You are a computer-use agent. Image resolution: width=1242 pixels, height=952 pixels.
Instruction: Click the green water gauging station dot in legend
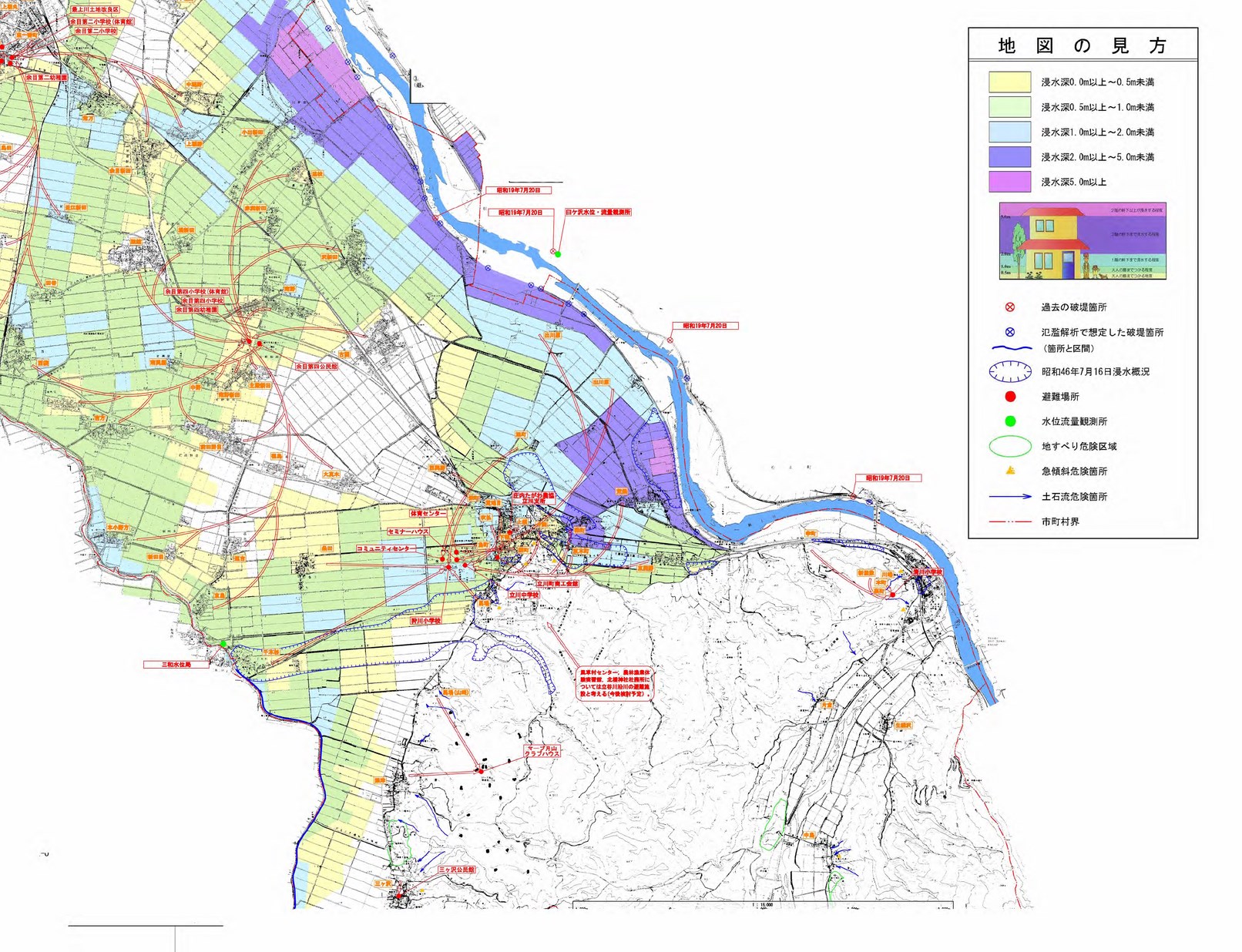1009,421
